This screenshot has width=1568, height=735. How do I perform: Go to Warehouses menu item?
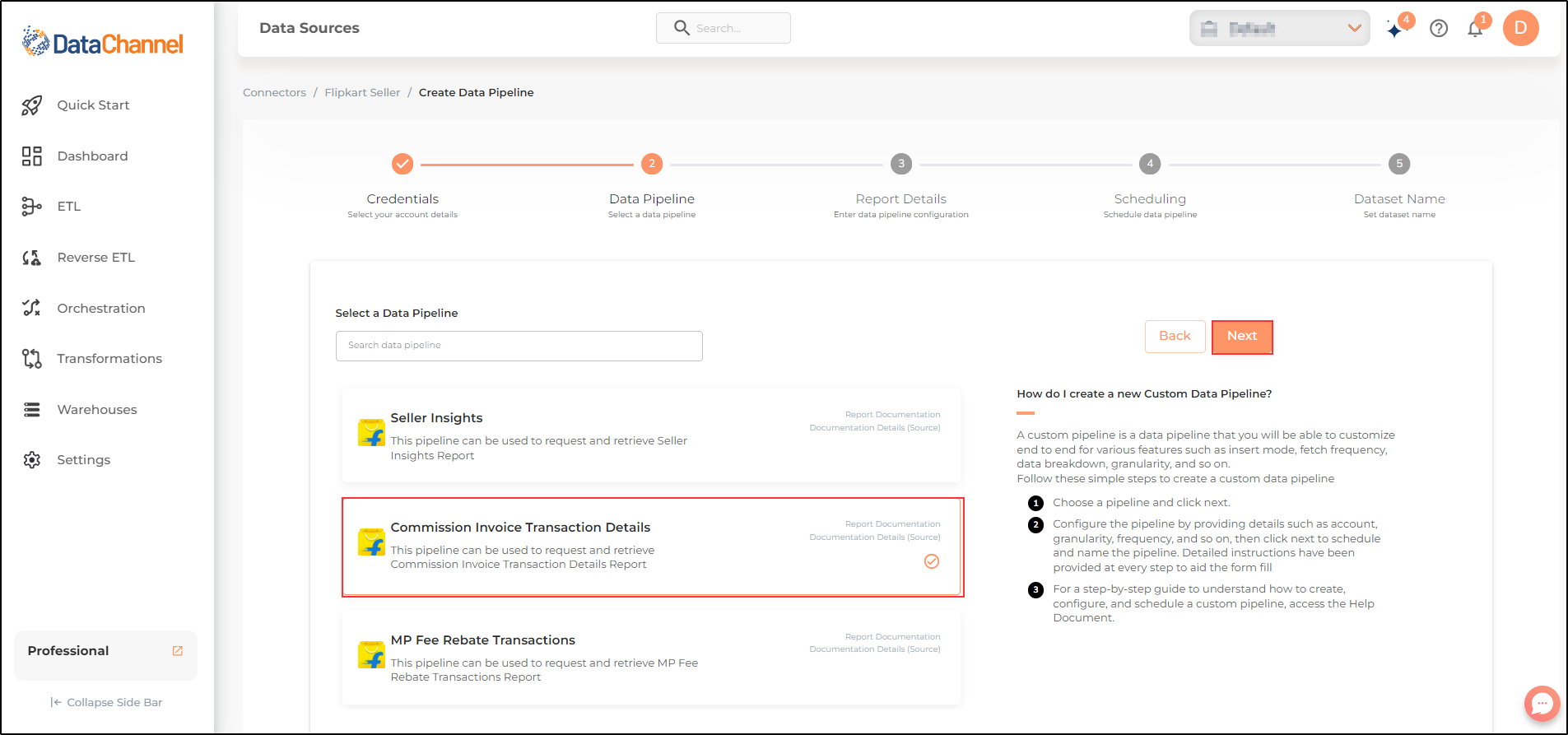tap(97, 410)
